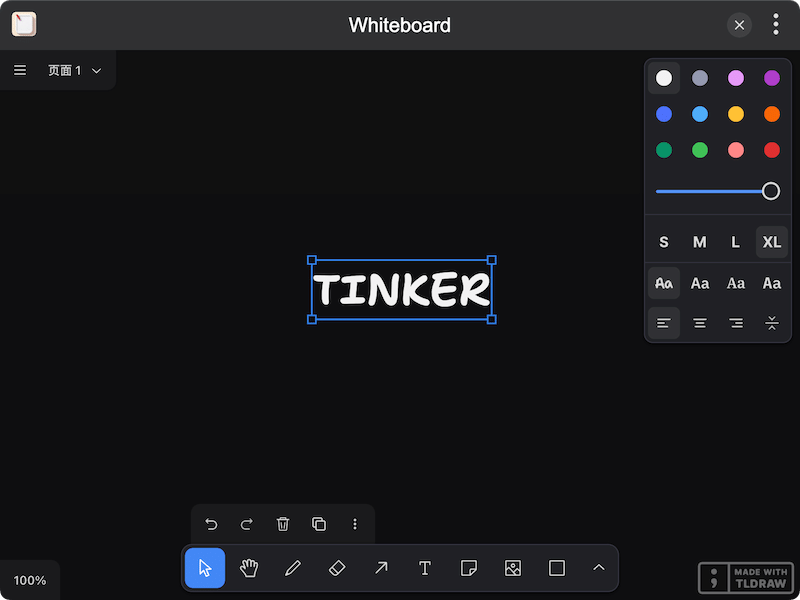Select the Hand pan tool
The height and width of the screenshot is (600, 800).
coord(249,568)
